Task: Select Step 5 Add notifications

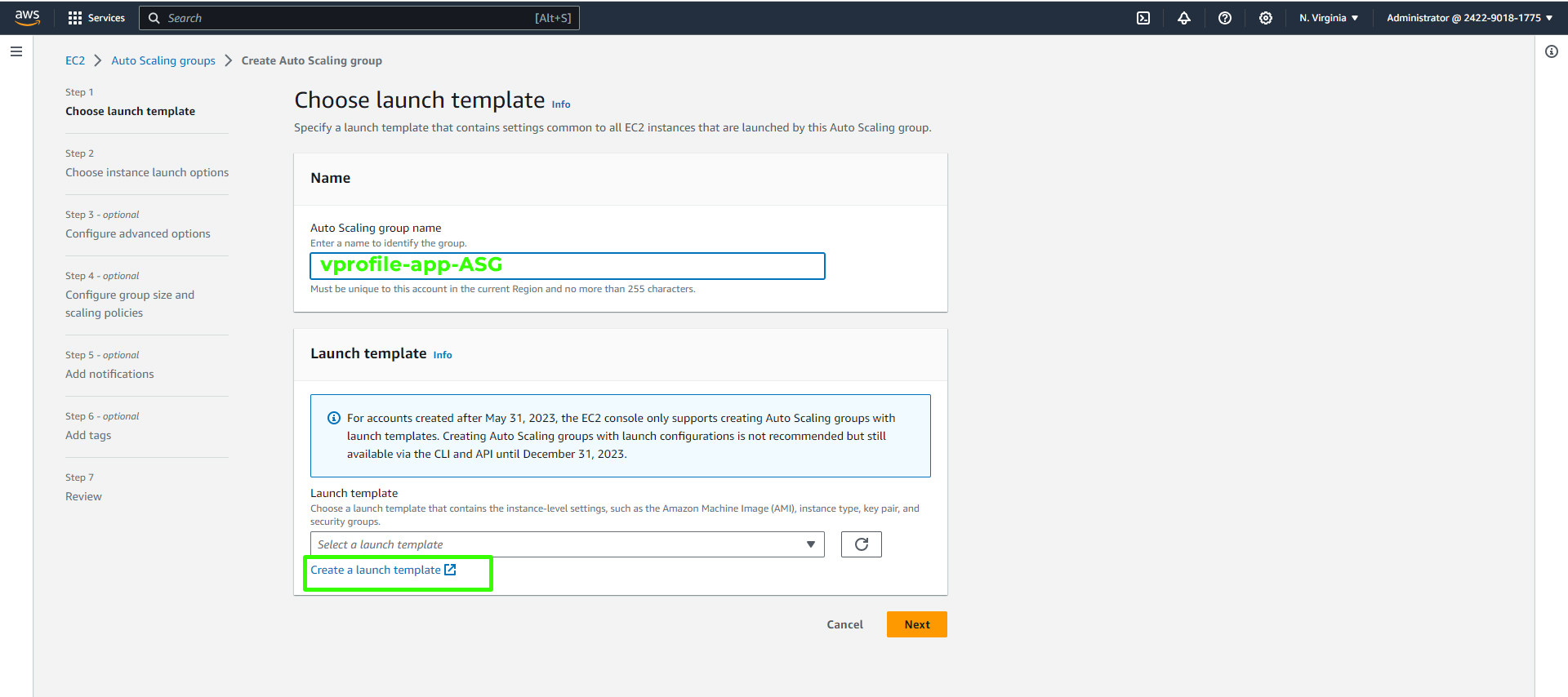Action: pos(109,374)
